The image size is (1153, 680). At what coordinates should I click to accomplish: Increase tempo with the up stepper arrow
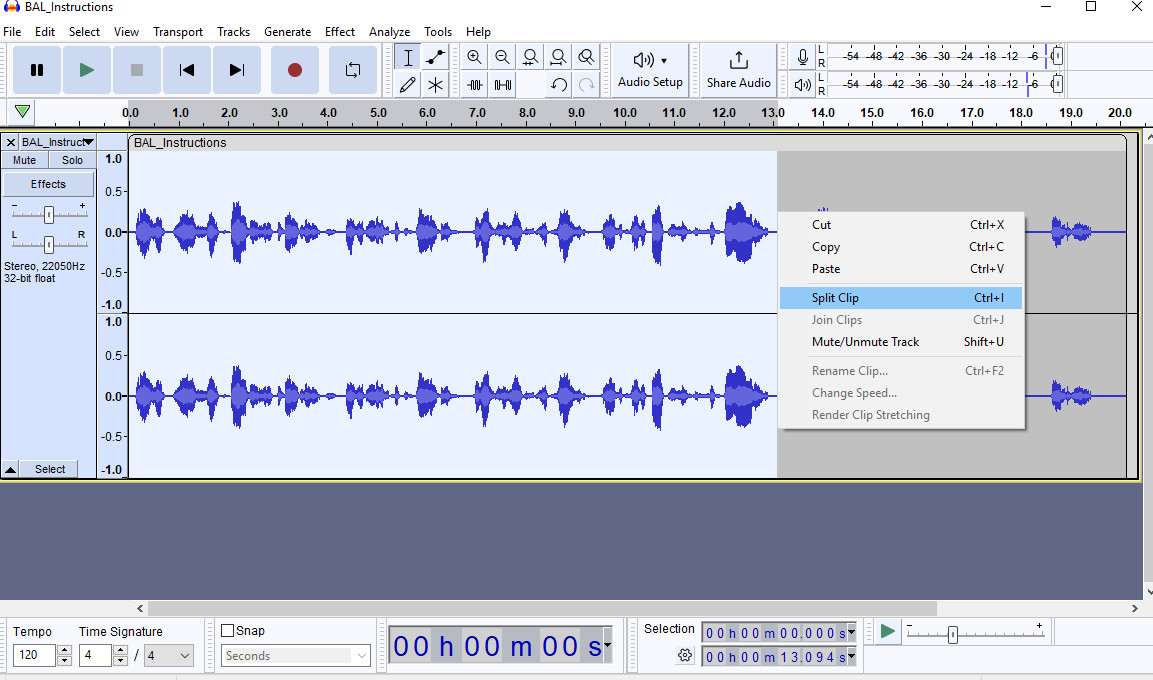pos(65,650)
